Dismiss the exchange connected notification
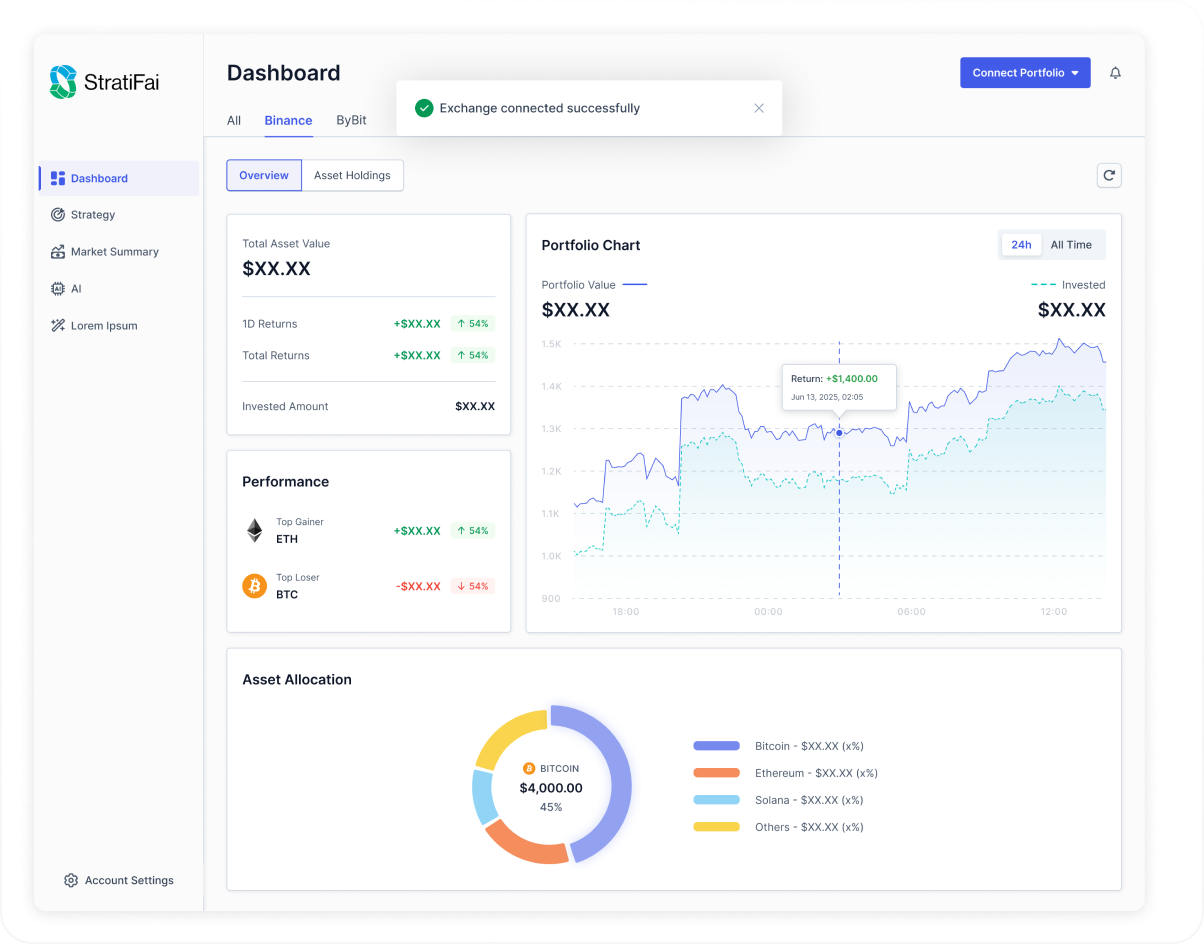1204x944 pixels. (759, 108)
